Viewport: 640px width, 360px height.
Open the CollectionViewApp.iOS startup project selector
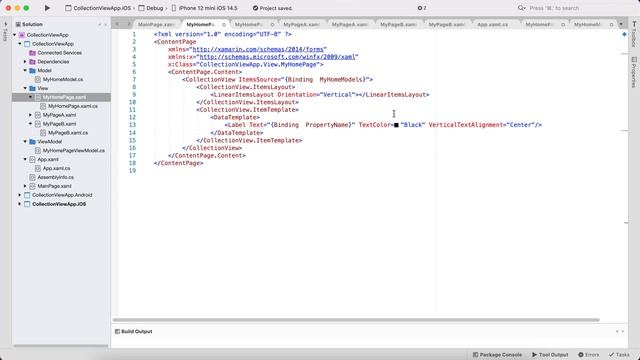coord(98,8)
